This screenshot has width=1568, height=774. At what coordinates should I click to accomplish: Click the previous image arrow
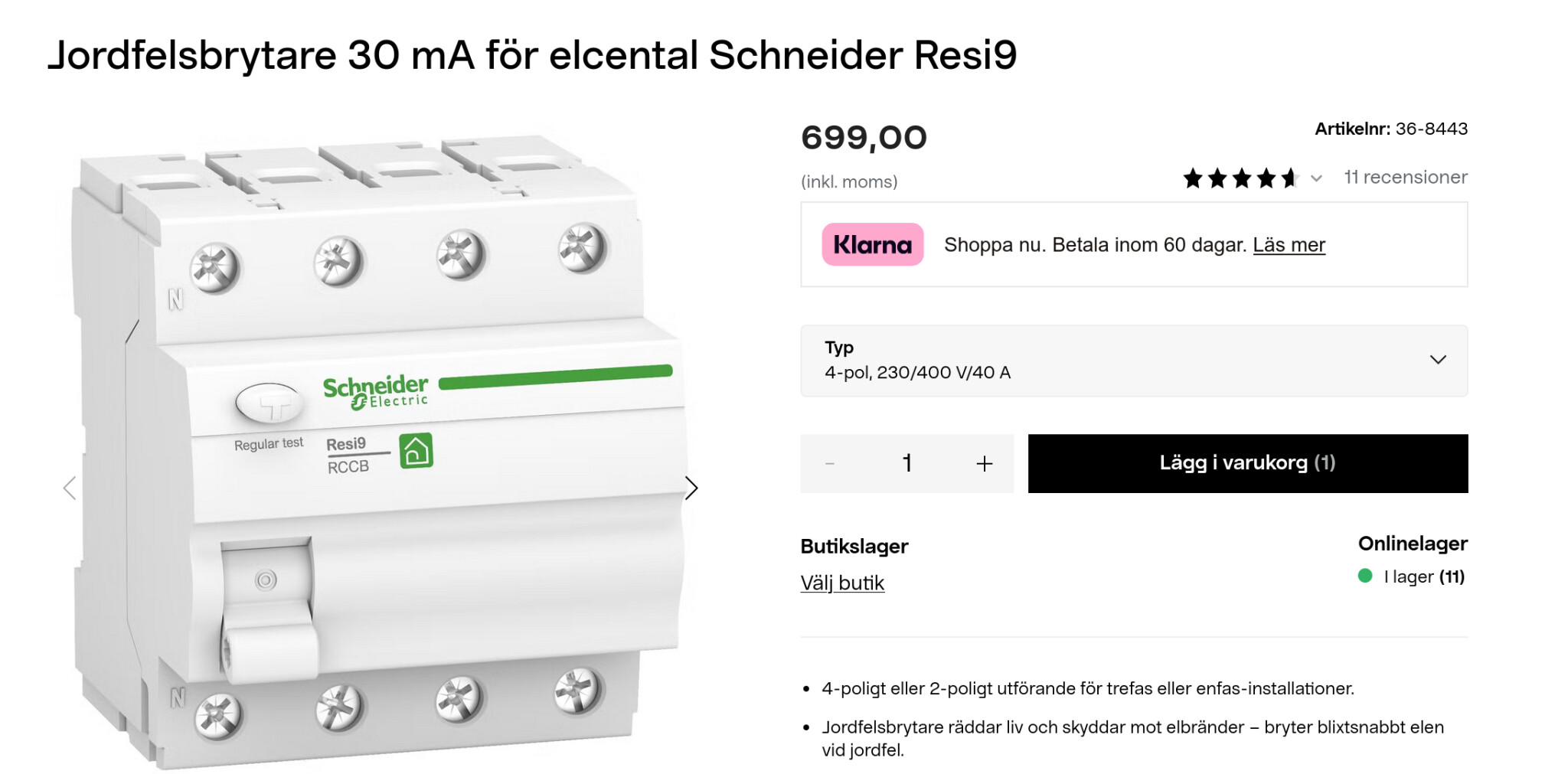70,488
